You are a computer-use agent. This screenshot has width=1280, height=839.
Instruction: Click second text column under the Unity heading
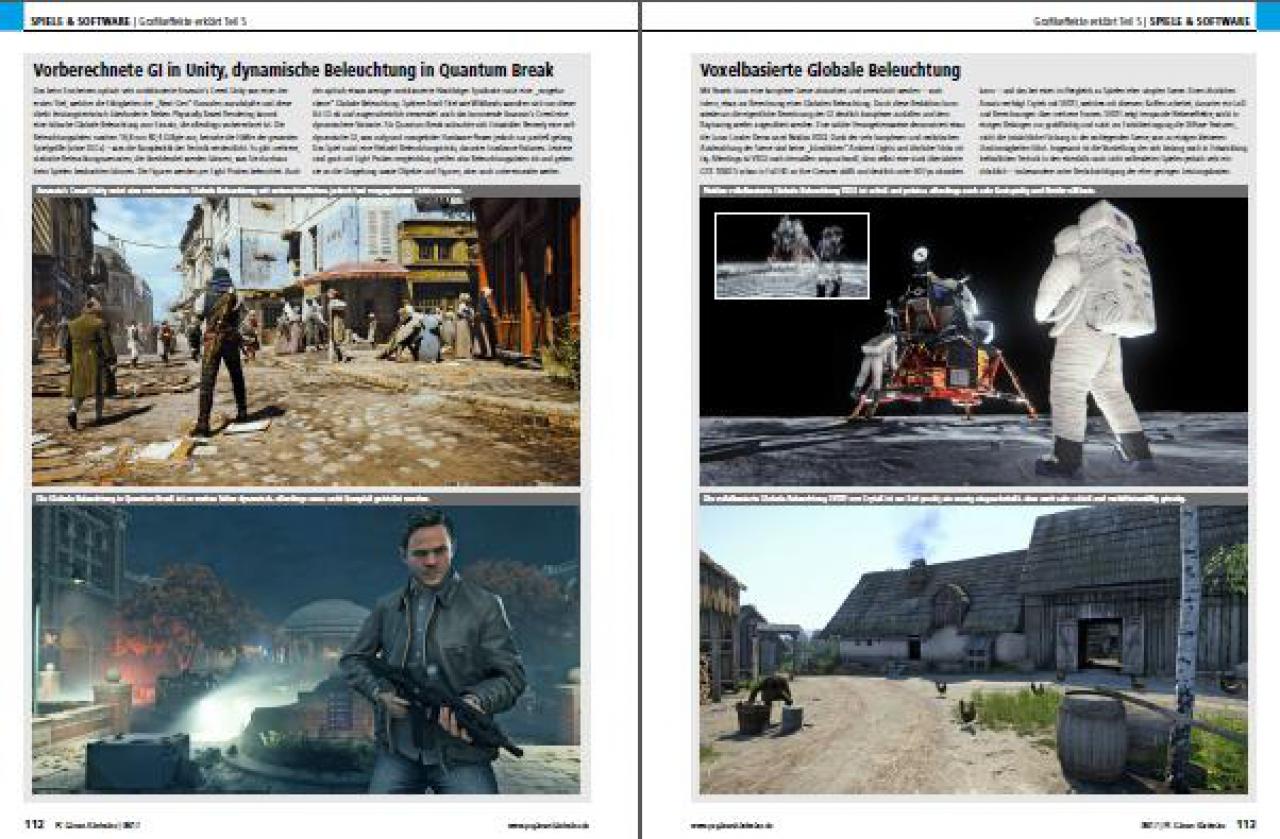445,132
